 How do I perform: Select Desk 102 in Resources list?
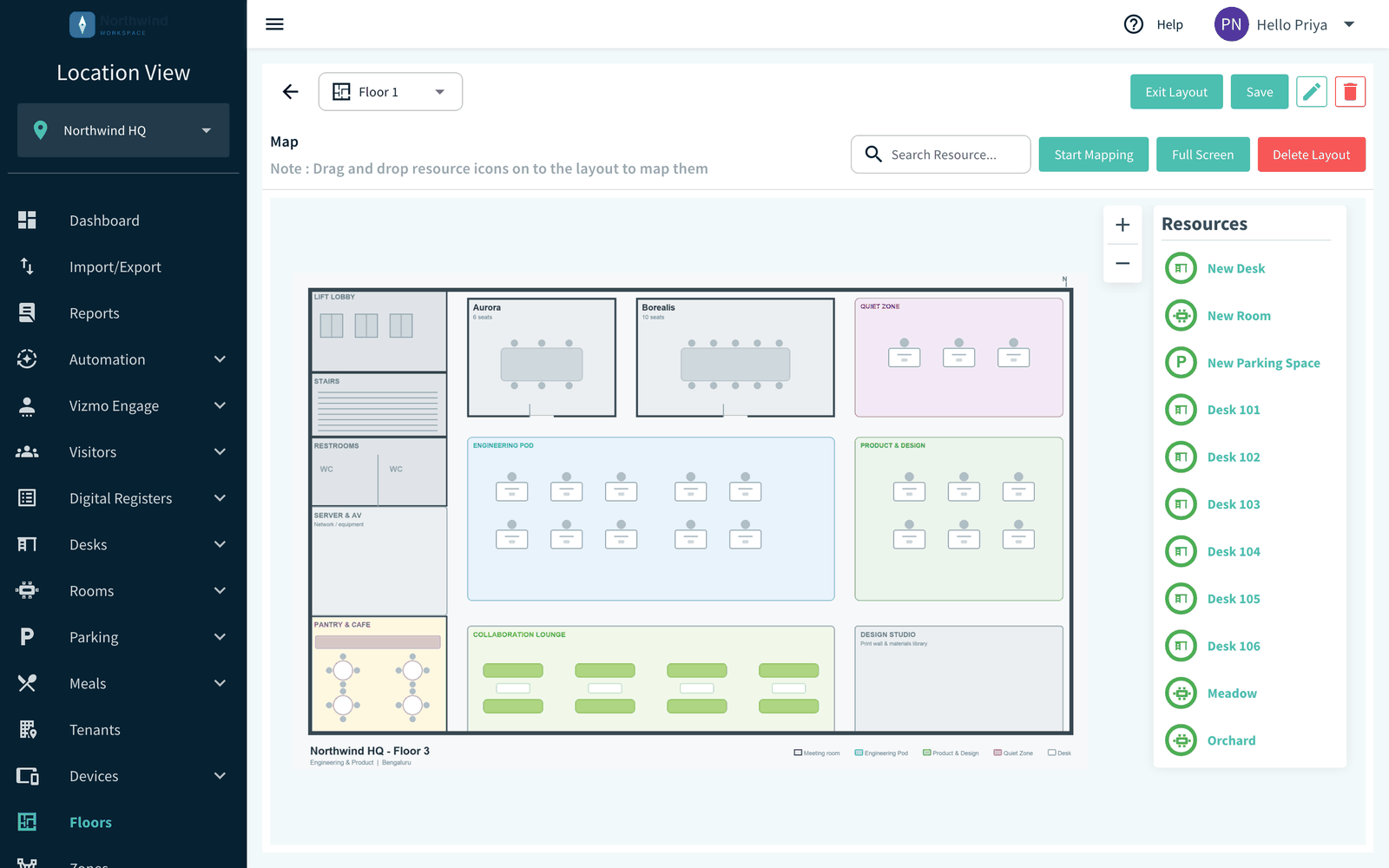click(x=1233, y=457)
